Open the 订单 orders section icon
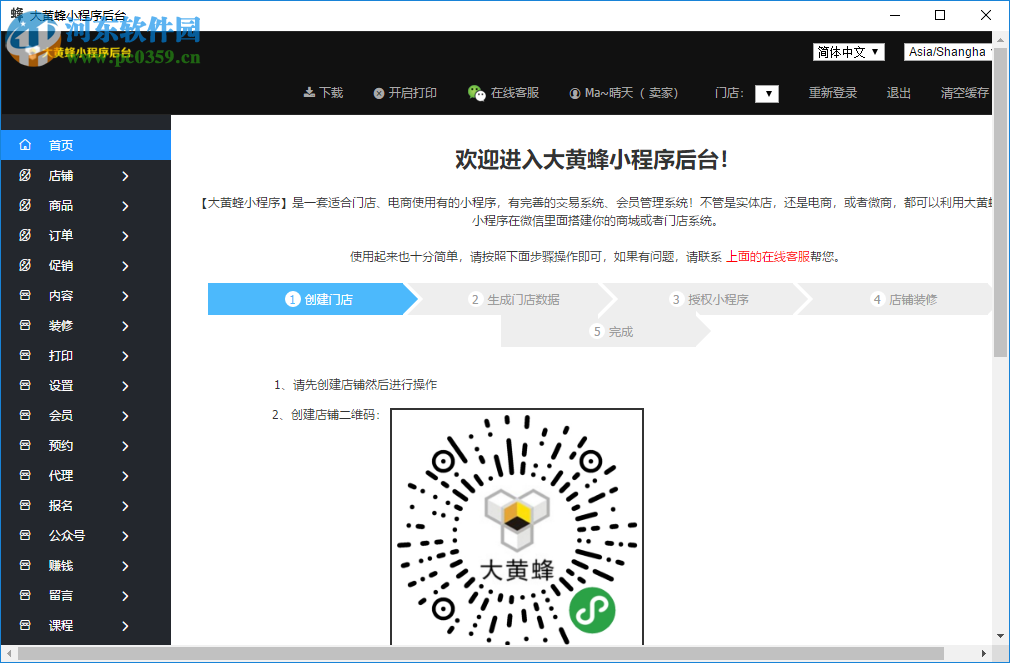The image size is (1010, 663). click(24, 235)
